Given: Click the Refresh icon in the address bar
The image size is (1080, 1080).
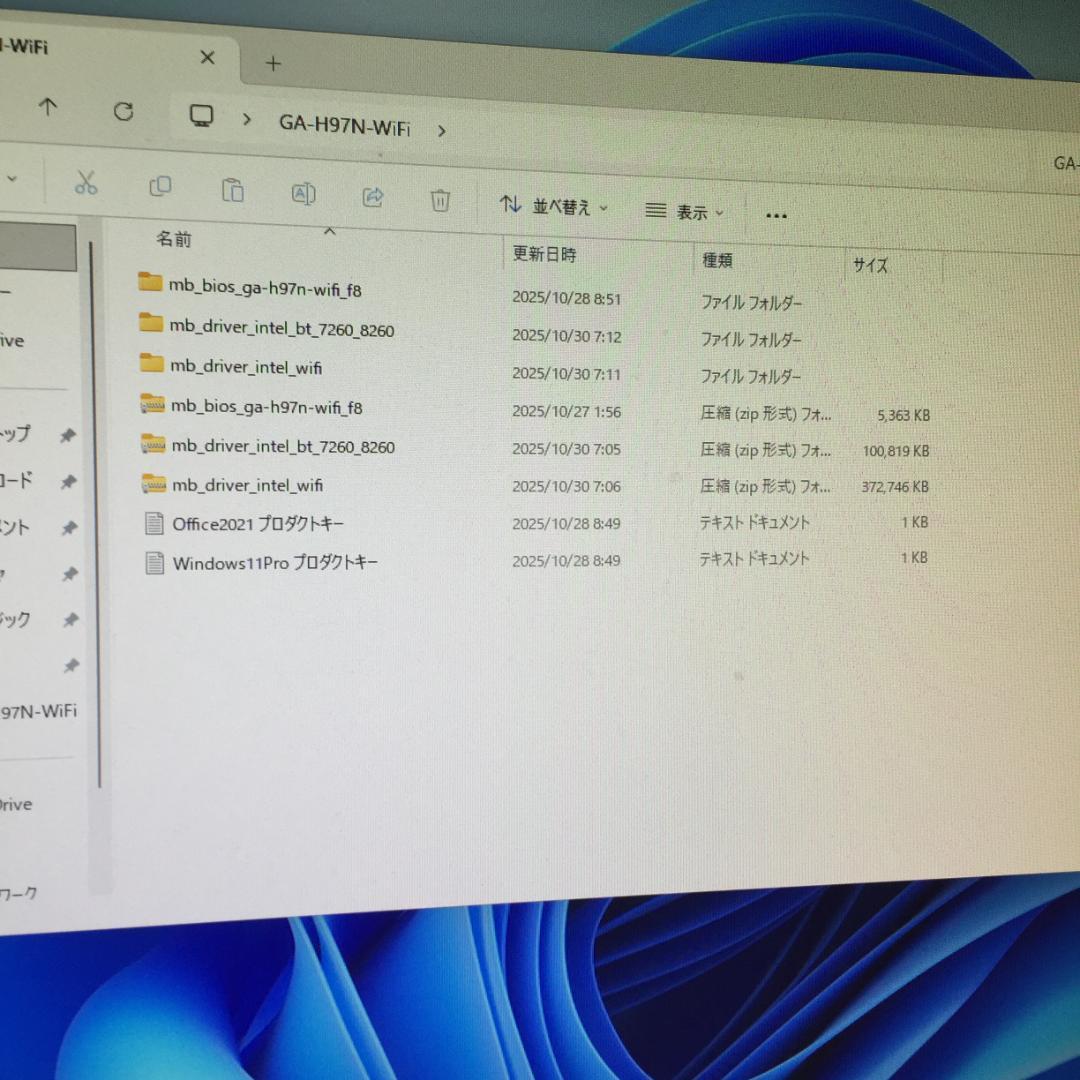Looking at the screenshot, I should pos(123,112).
